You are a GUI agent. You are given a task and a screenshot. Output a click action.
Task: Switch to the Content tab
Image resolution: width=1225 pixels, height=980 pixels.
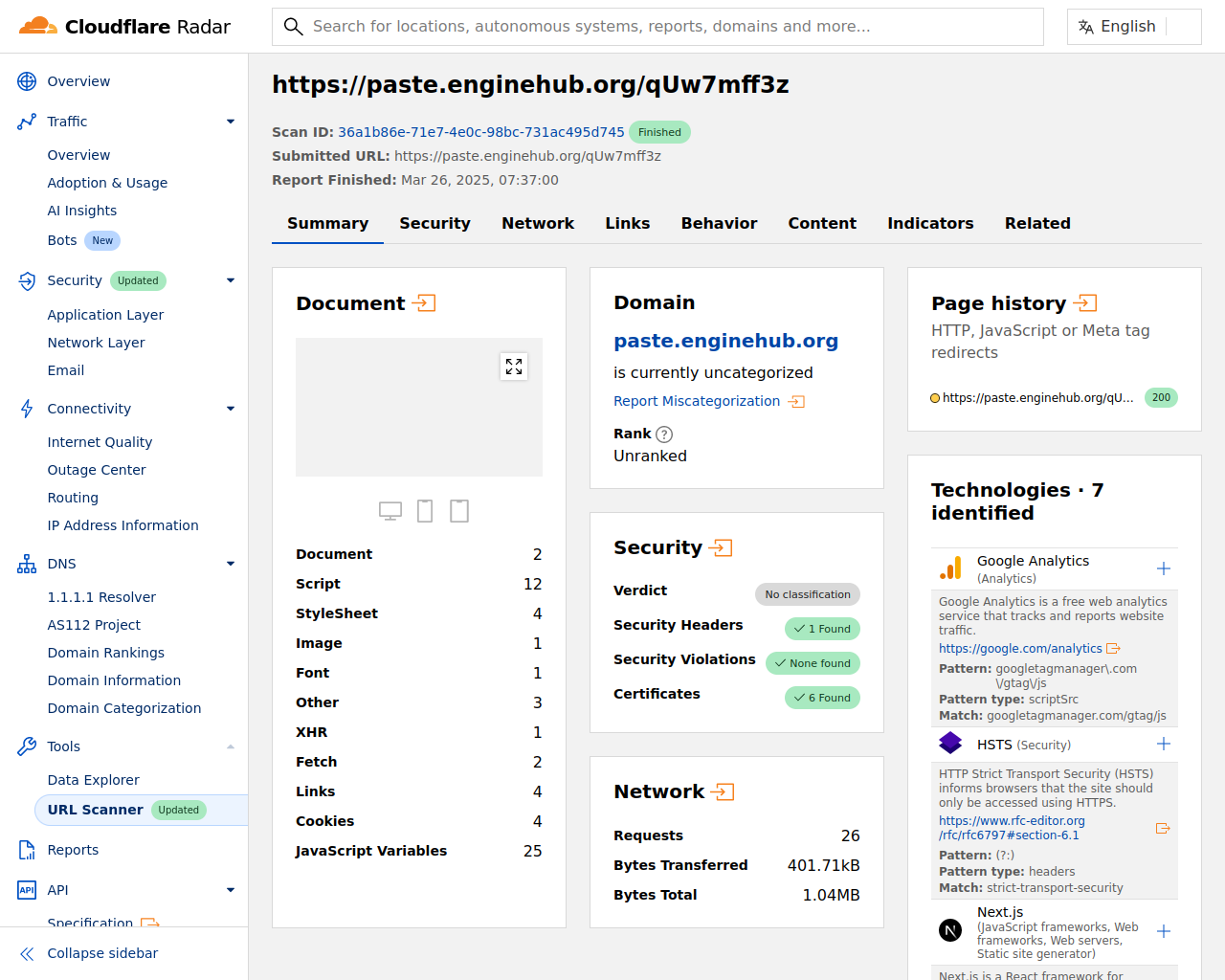[822, 223]
